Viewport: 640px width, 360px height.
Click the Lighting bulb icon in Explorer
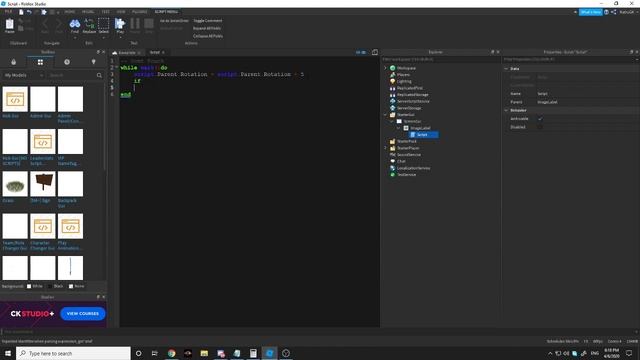pyautogui.click(x=393, y=81)
